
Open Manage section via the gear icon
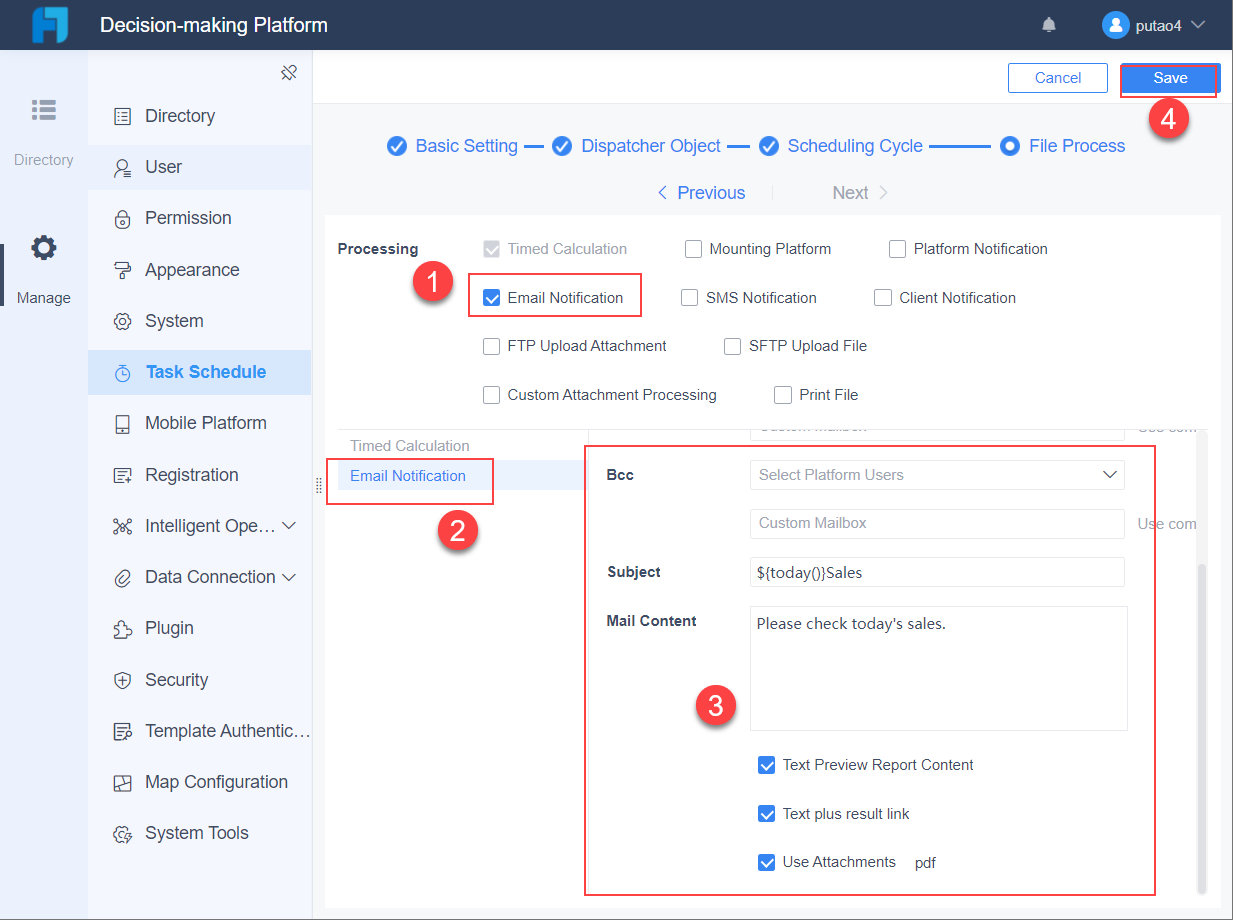click(43, 247)
